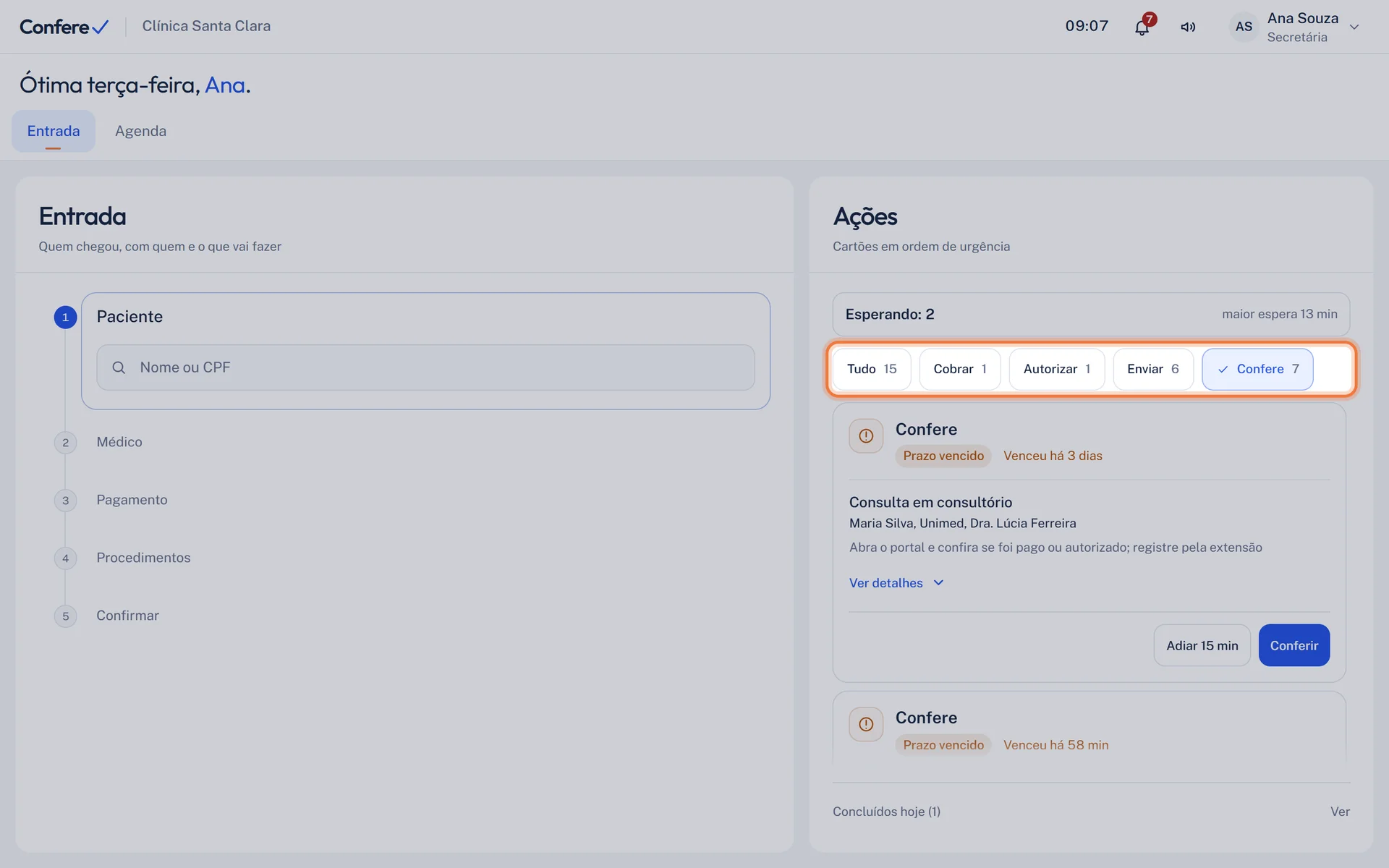Click the search magnifier icon in Paciente field
This screenshot has height=868, width=1389.
tap(119, 367)
